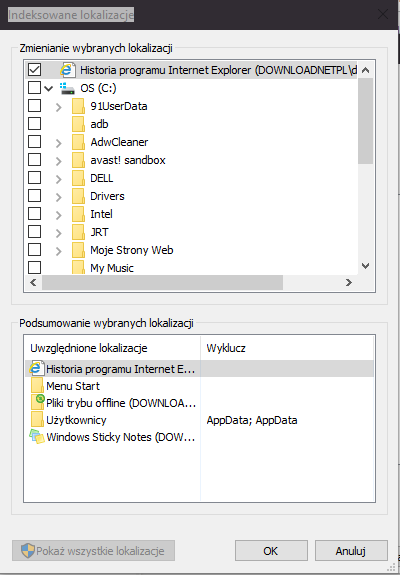Click the Użytkownicy folder icon in summary
Viewport: 400px width, 575px height.
(x=37, y=420)
